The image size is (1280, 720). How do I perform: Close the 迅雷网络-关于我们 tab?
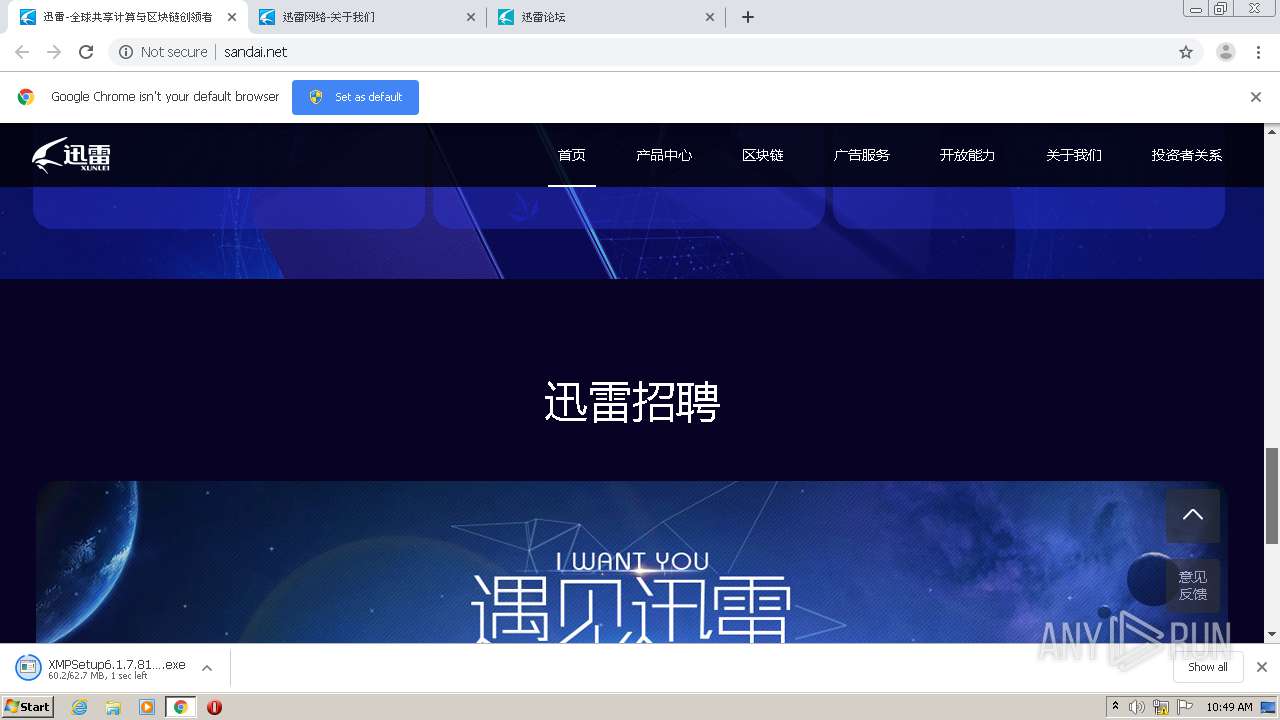[471, 17]
